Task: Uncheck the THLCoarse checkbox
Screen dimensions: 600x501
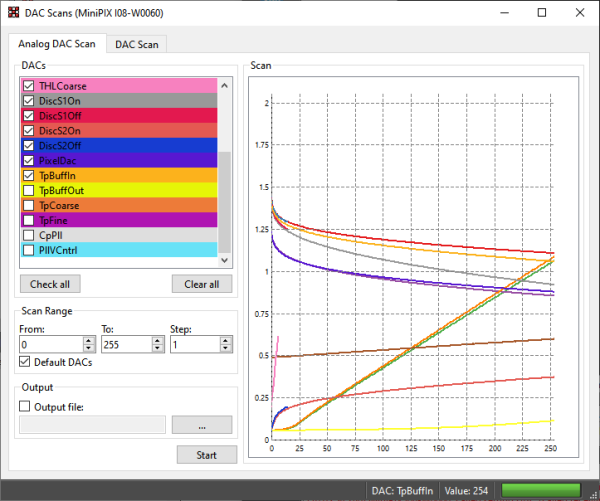Action: (x=29, y=86)
